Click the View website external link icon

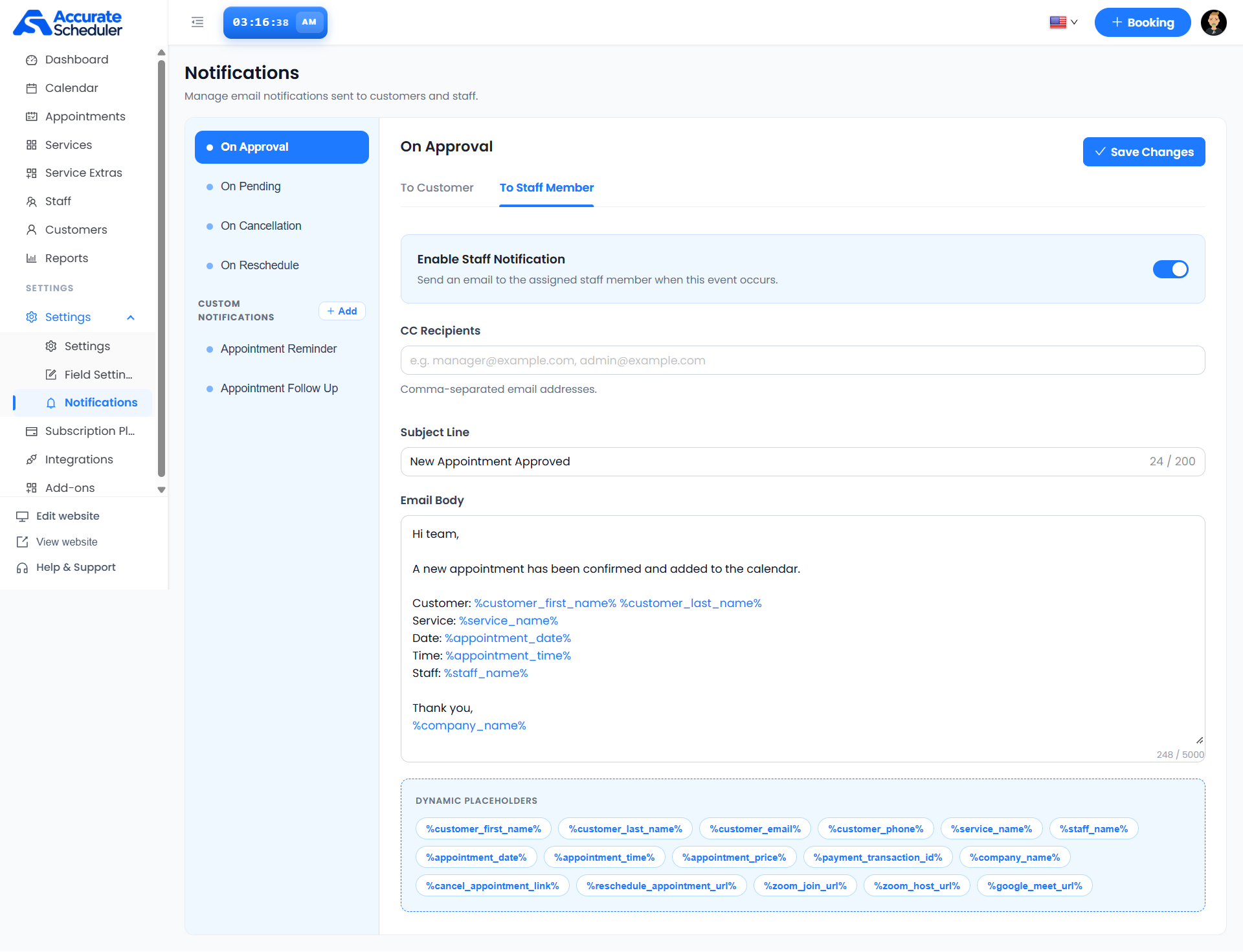[x=22, y=542]
